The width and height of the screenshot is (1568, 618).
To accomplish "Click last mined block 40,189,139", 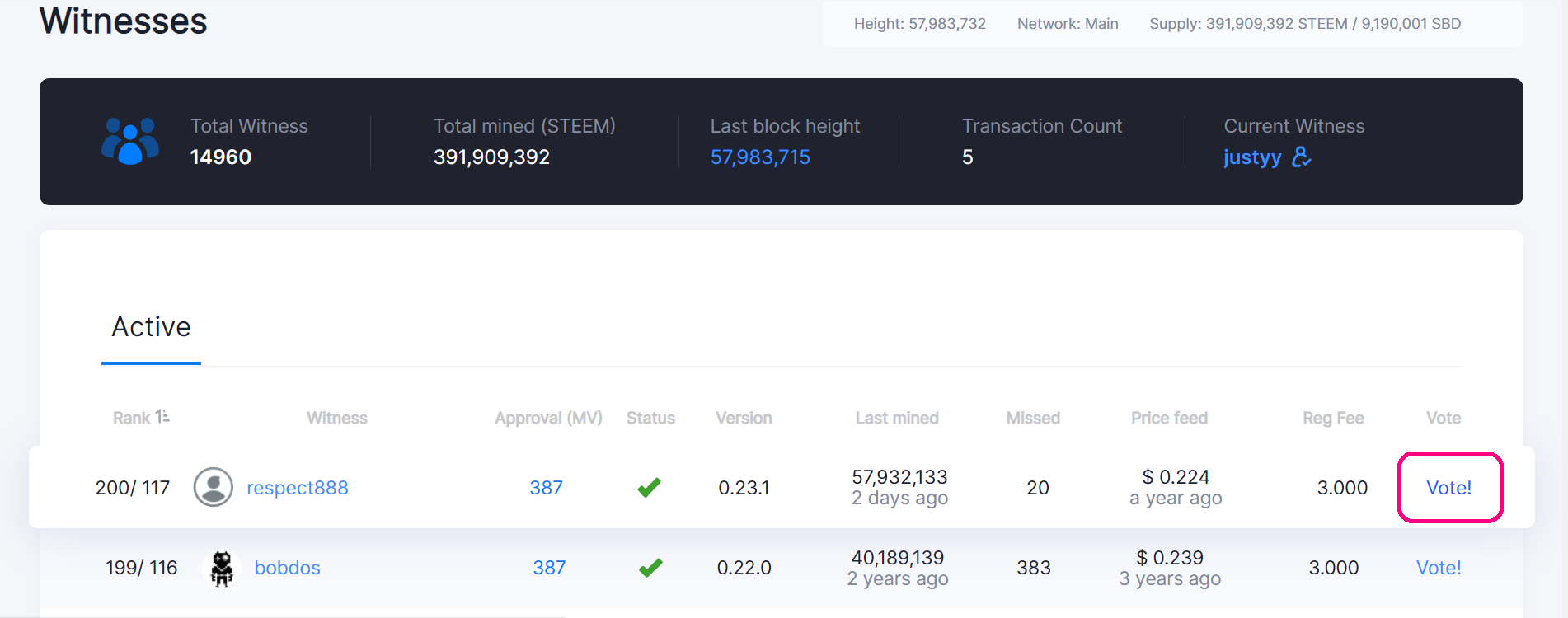I will coord(898,558).
